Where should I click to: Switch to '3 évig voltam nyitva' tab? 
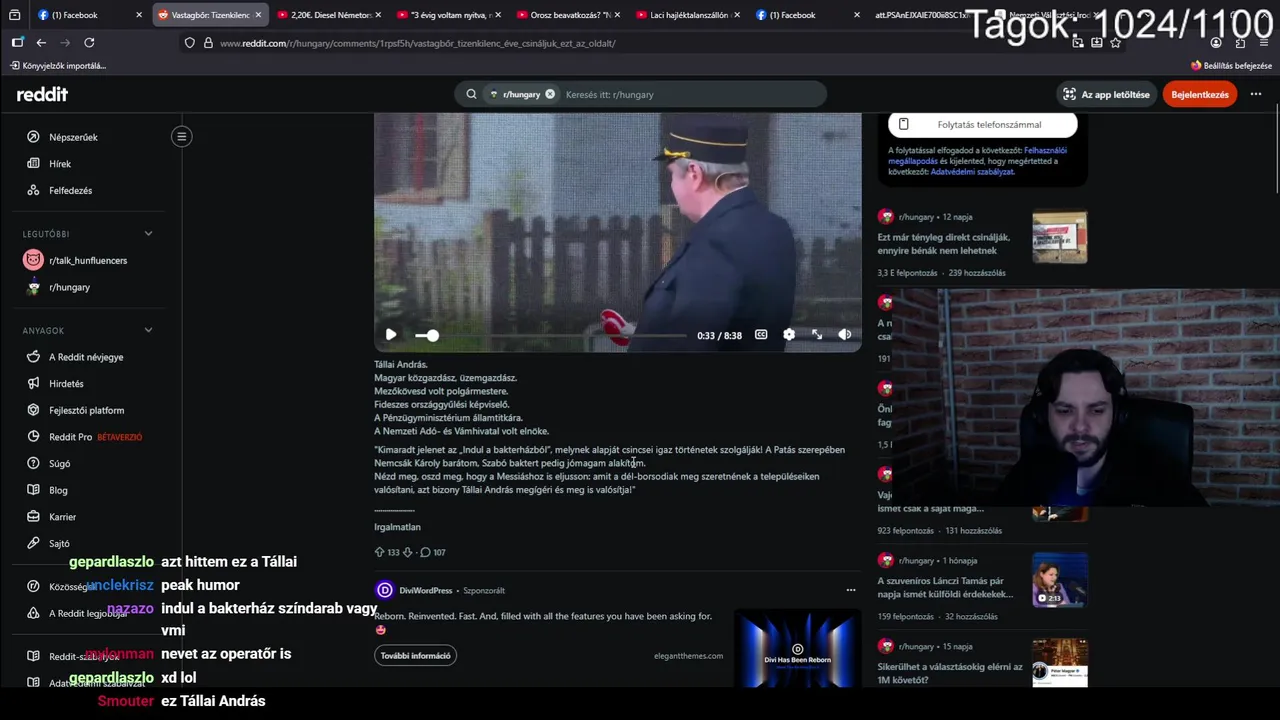(449, 15)
